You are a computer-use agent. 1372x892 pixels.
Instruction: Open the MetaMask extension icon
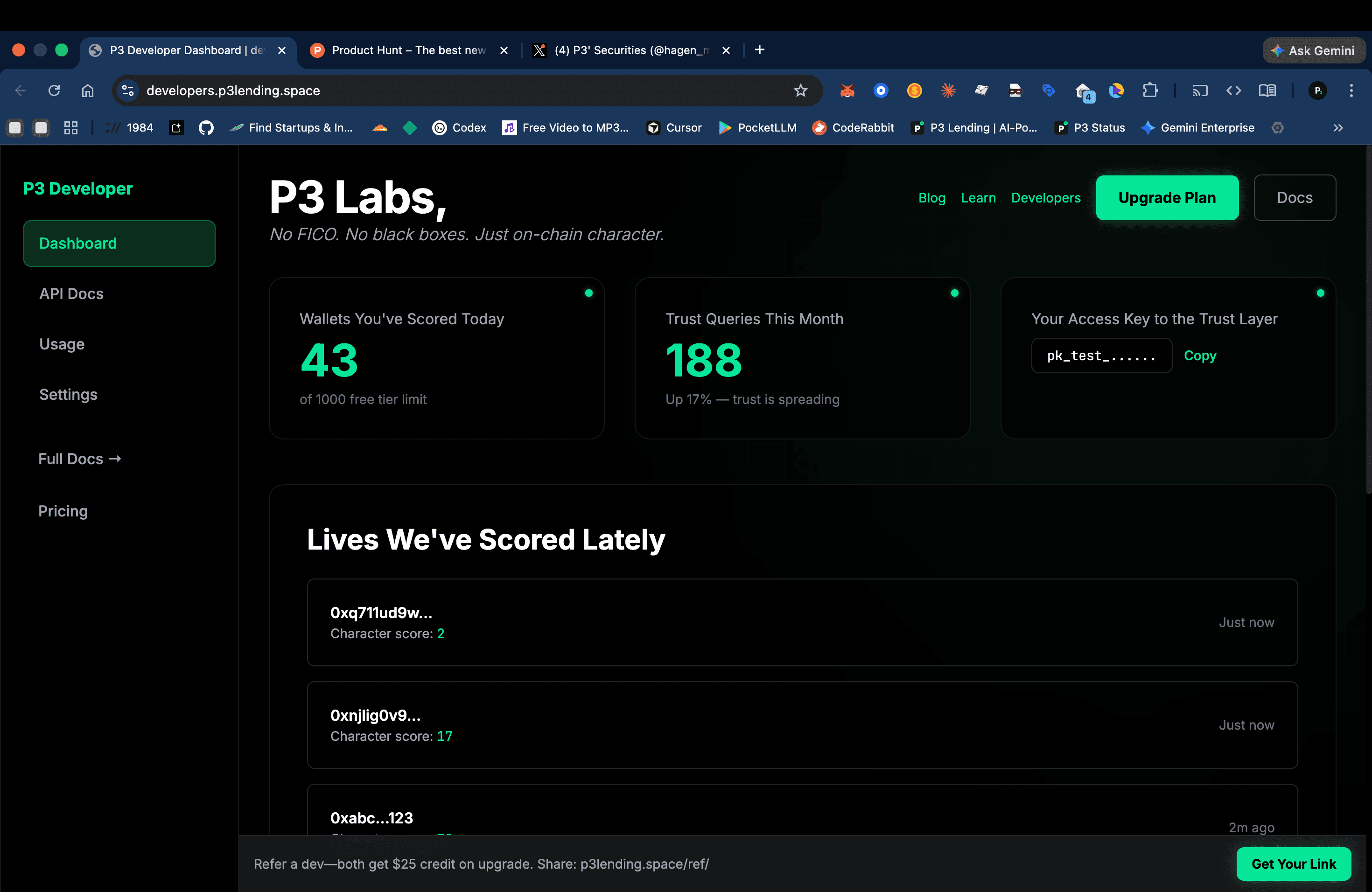coord(847,91)
